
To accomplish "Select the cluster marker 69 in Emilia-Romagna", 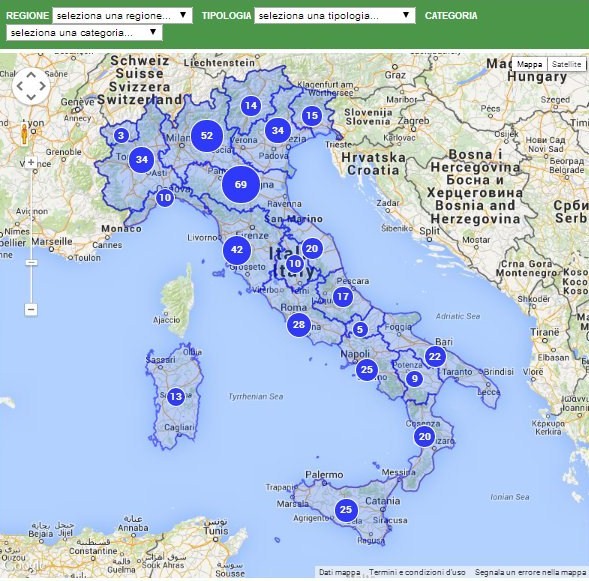I will (x=241, y=184).
